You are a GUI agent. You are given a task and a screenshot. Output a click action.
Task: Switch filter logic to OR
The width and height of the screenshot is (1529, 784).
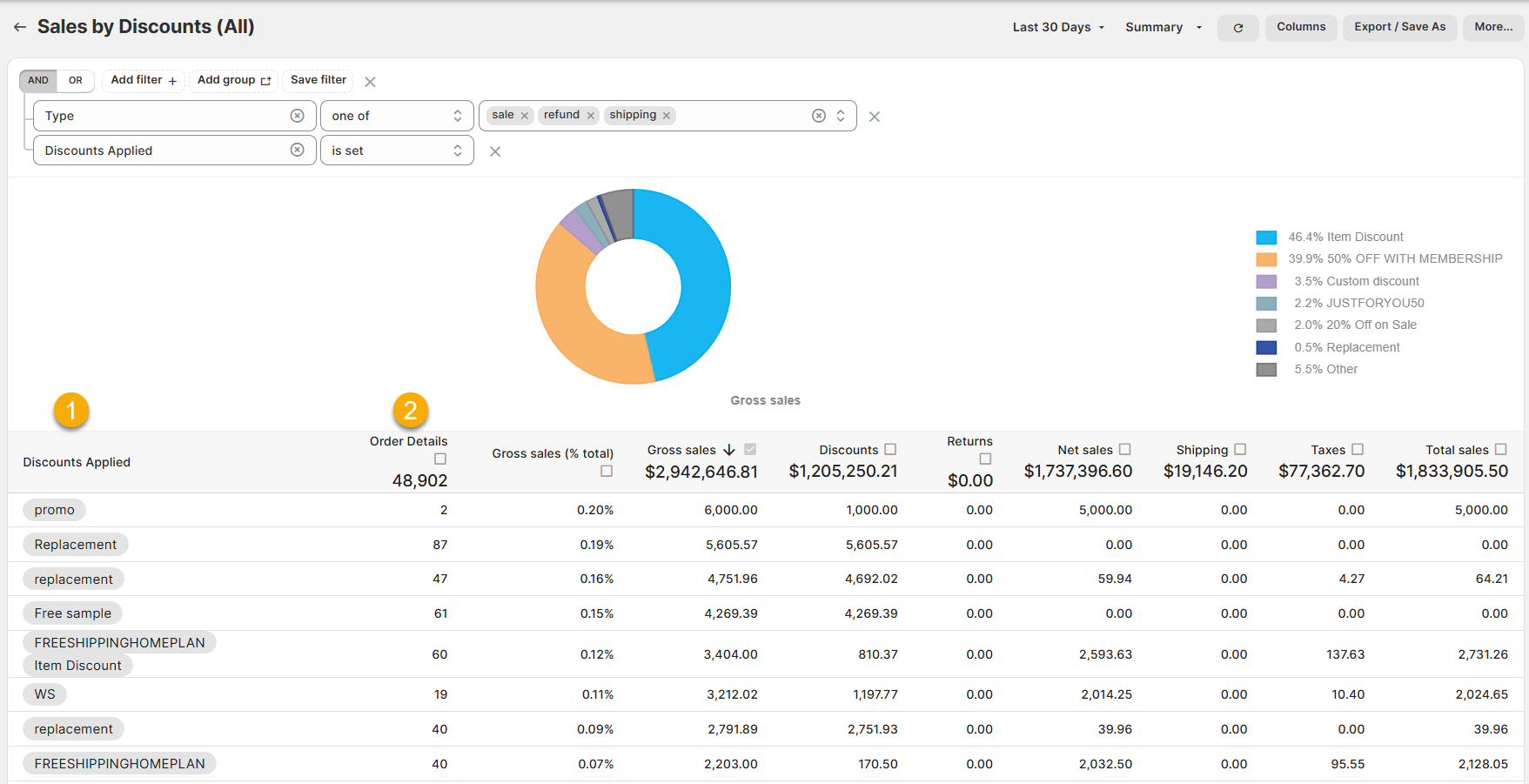coord(76,81)
